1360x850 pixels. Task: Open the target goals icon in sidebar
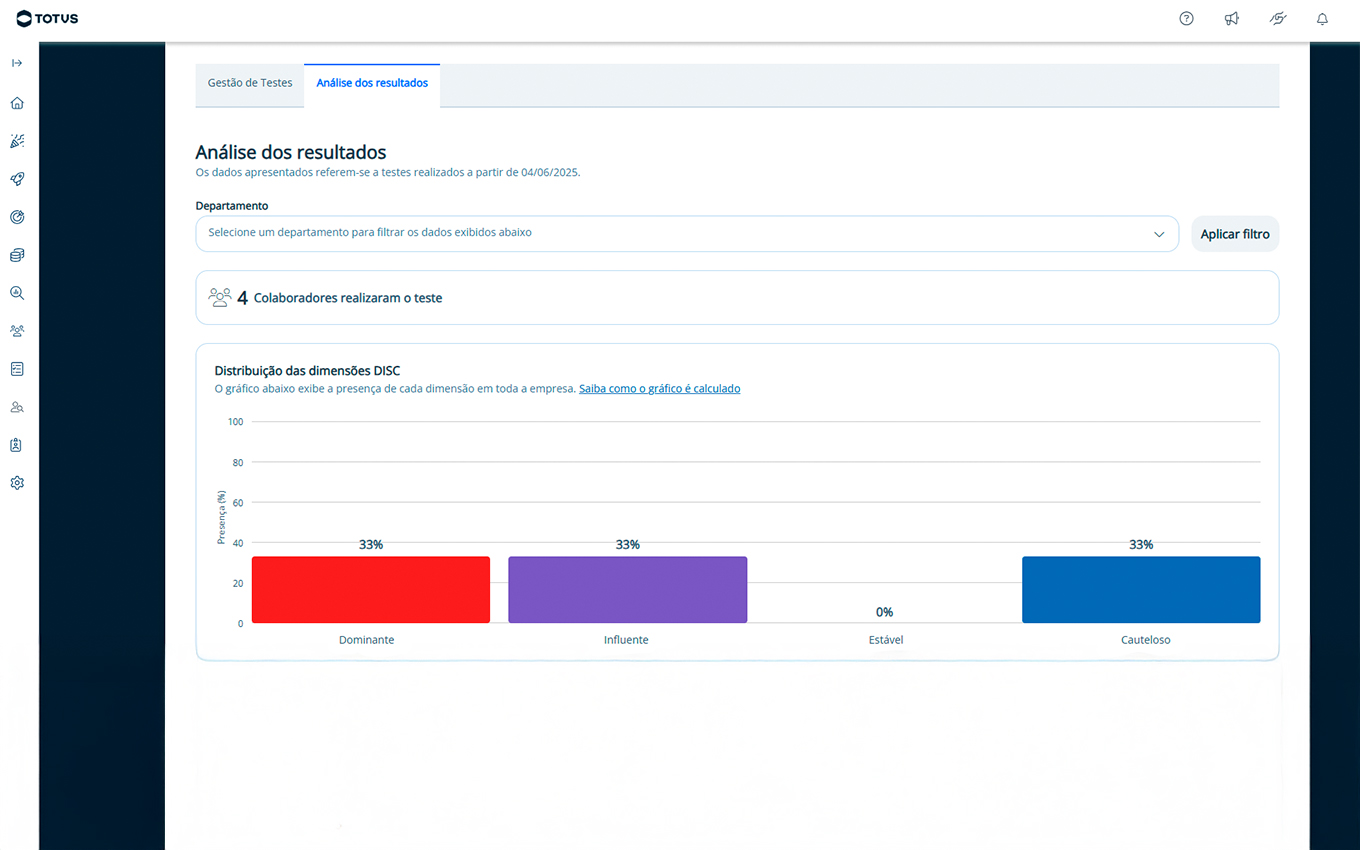(17, 217)
